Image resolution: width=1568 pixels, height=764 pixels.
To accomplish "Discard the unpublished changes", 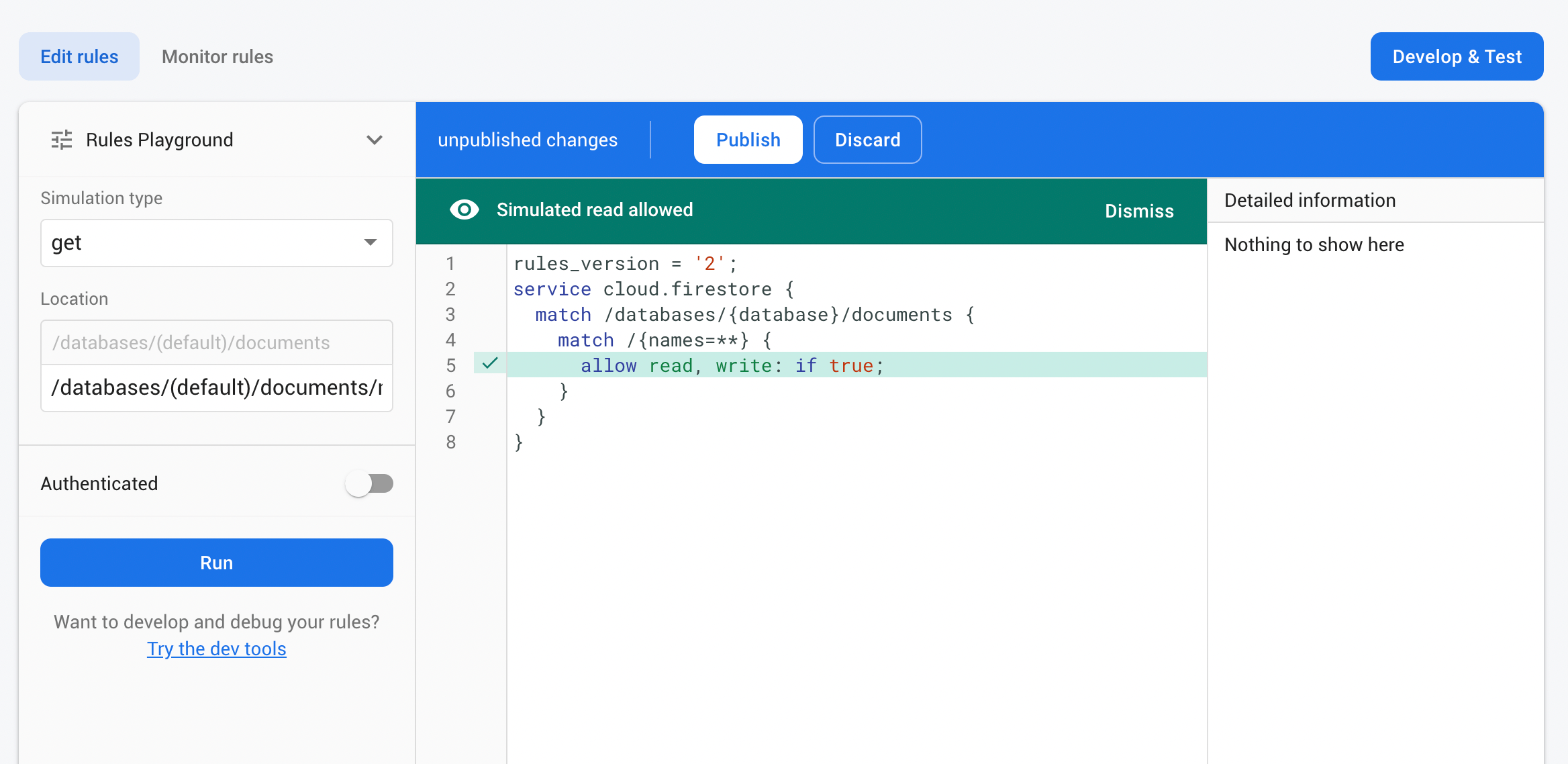I will pyautogui.click(x=867, y=140).
